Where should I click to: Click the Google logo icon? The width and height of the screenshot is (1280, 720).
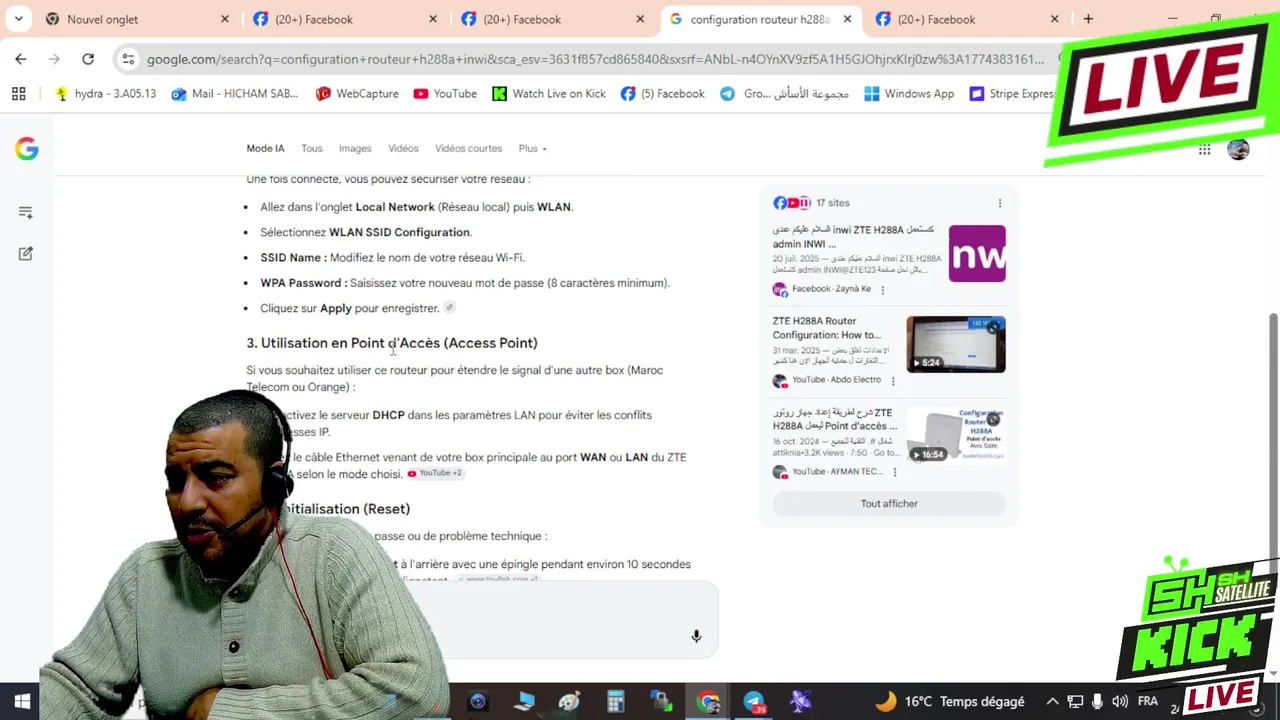click(27, 149)
